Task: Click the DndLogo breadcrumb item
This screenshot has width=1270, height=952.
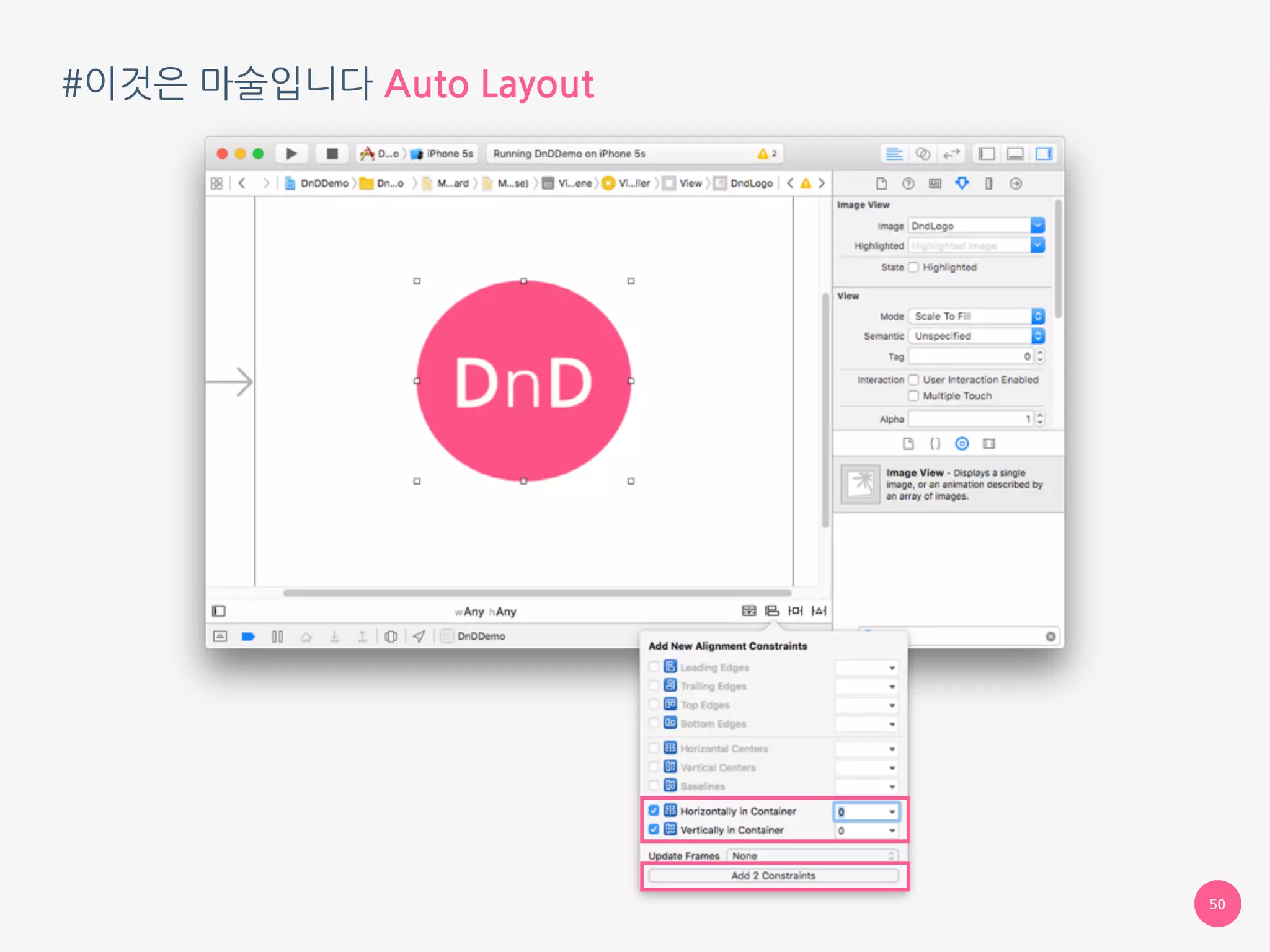Action: pos(744,183)
